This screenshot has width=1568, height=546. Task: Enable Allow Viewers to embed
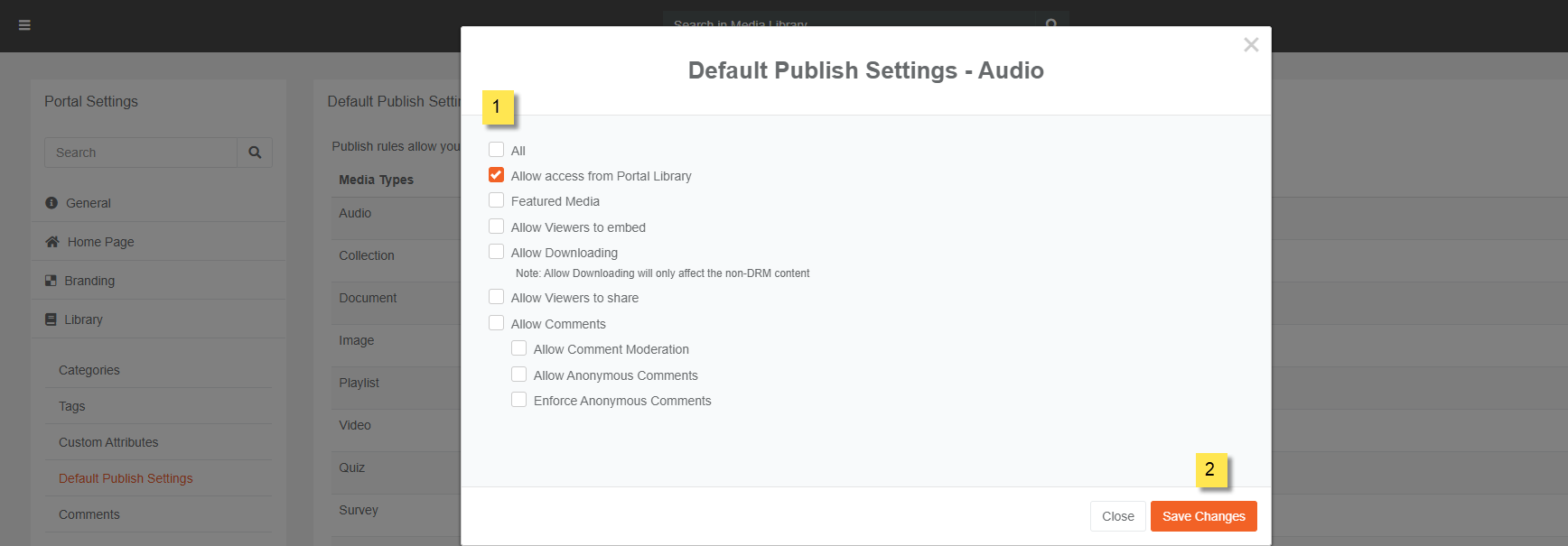pyautogui.click(x=497, y=227)
